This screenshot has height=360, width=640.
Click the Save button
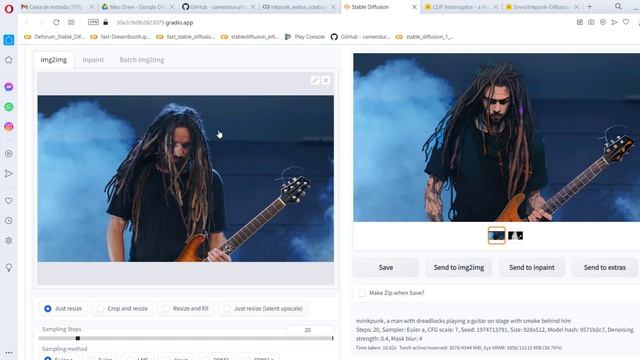click(x=386, y=267)
